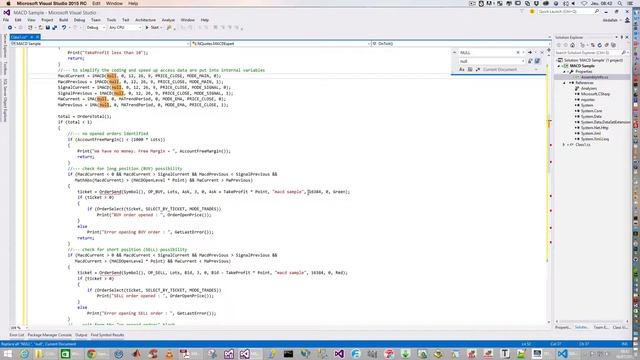Open the Project menu
The height and width of the screenshot is (360, 640).
point(47,20)
